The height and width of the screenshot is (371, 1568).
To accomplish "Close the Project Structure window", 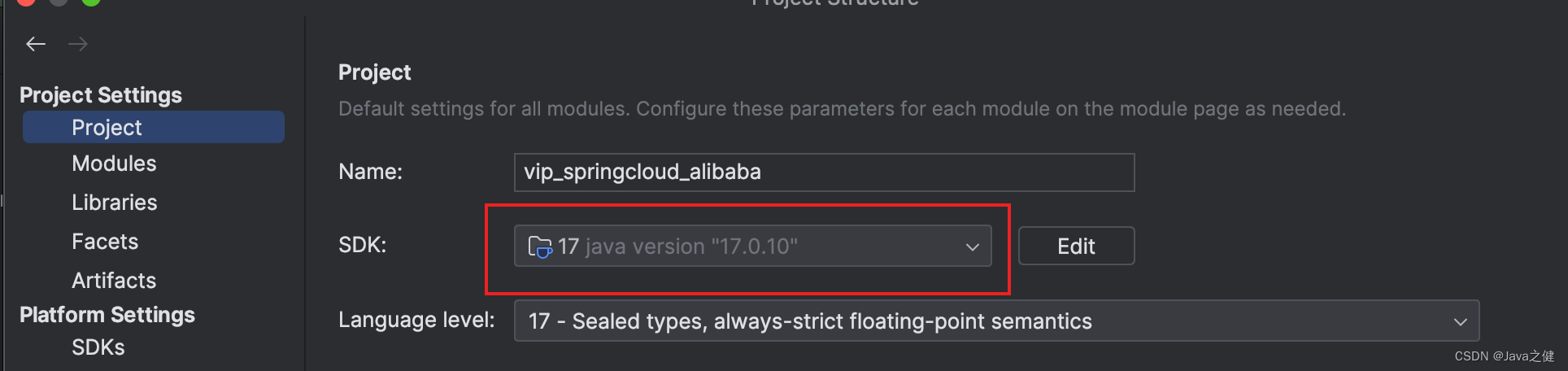I will pyautogui.click(x=26, y=2).
